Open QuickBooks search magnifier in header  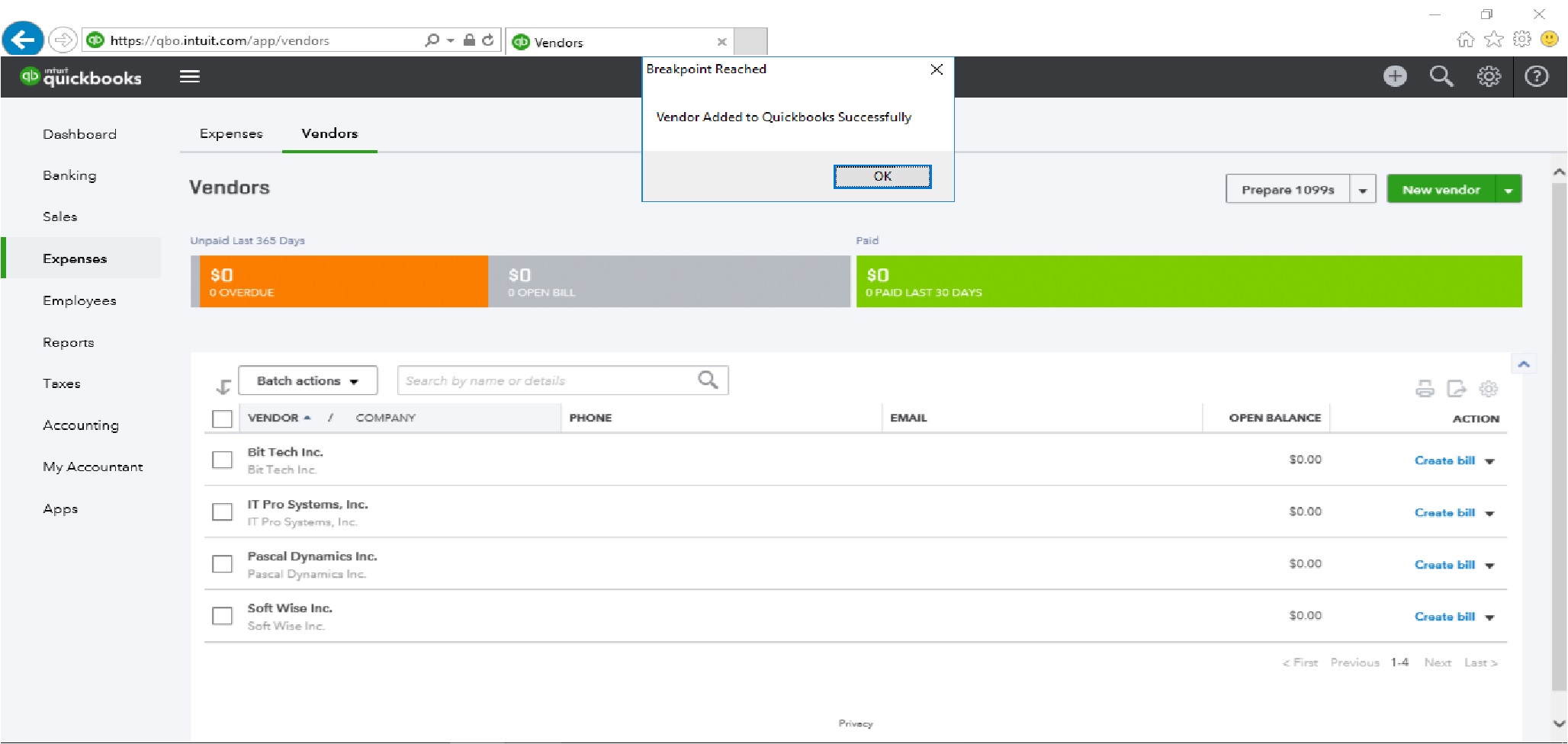click(x=1441, y=76)
